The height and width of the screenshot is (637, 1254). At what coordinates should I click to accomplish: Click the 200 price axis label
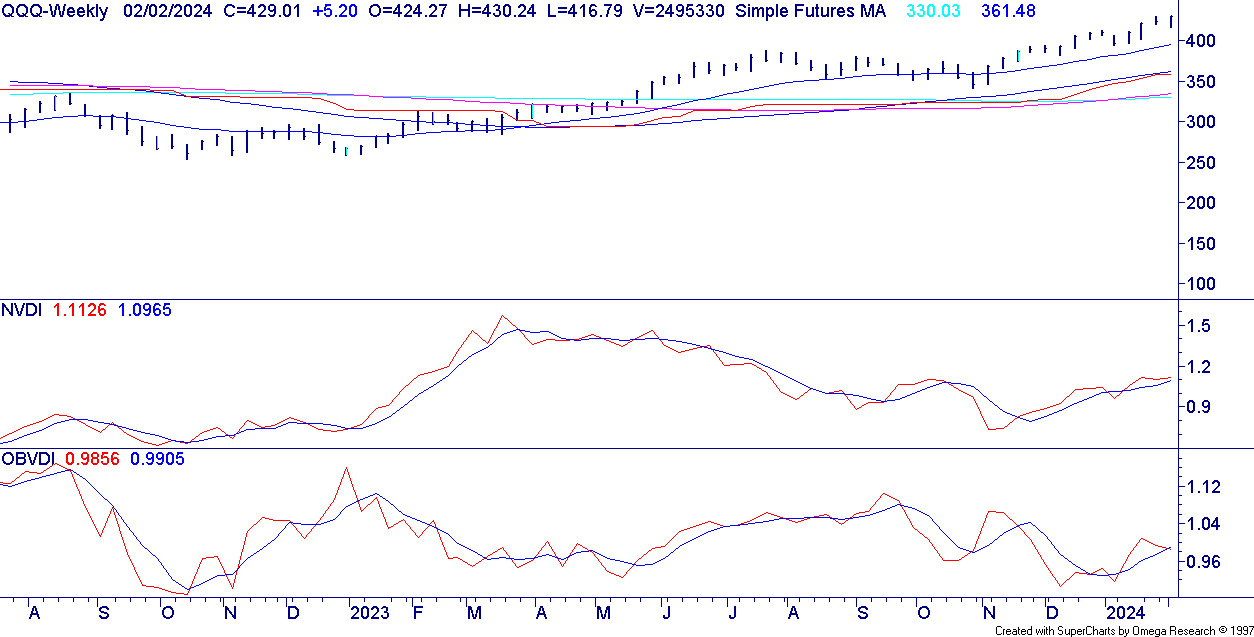coord(1203,203)
